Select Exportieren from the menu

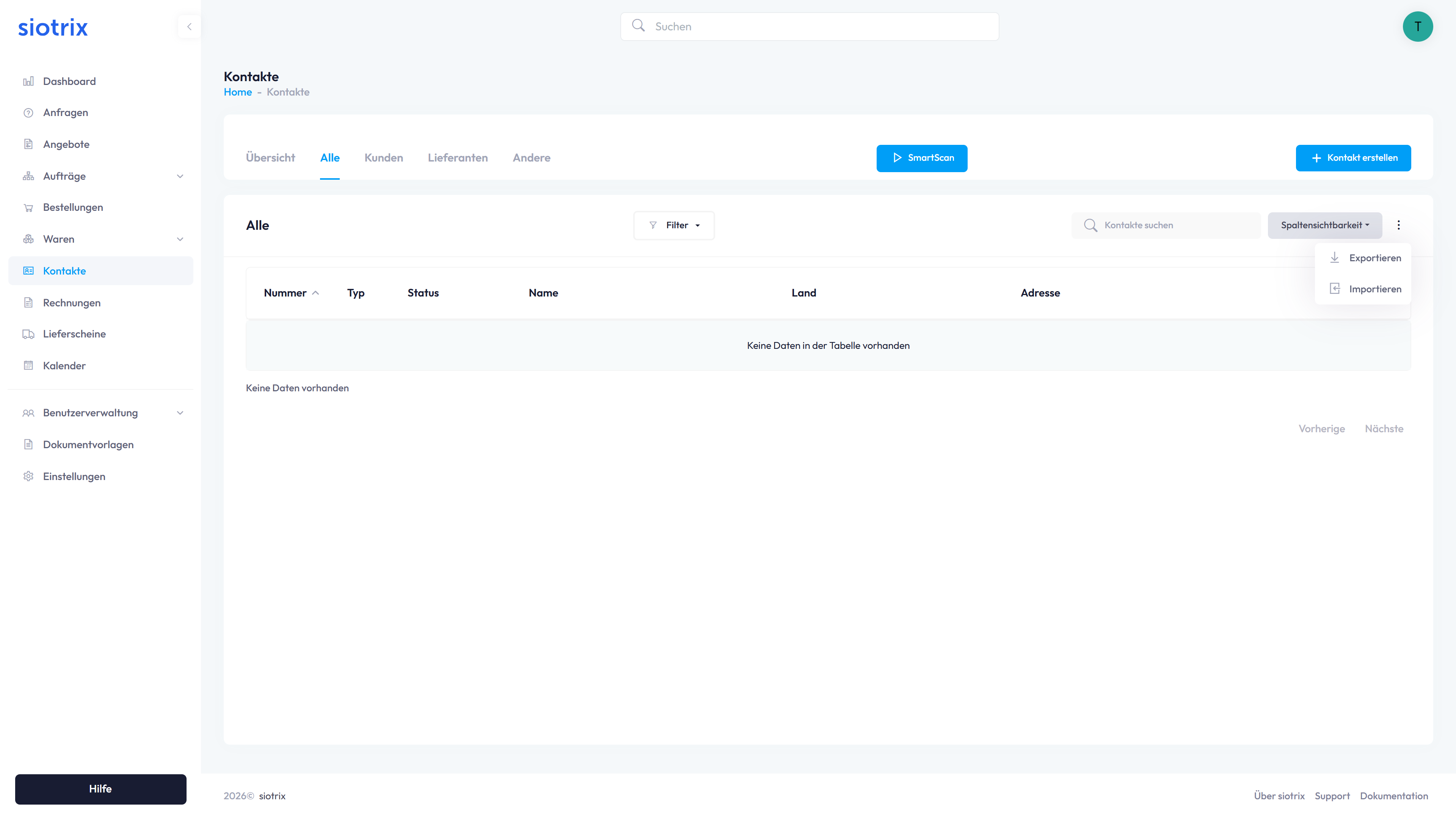1374,258
